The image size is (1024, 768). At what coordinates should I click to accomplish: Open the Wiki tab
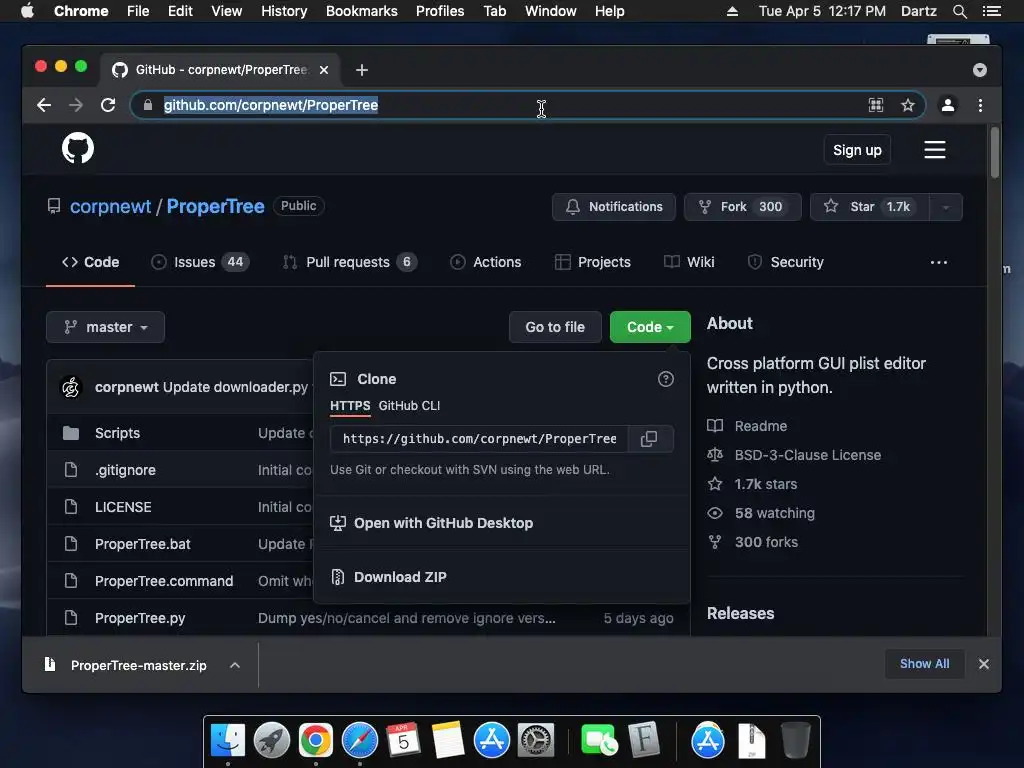click(x=689, y=263)
